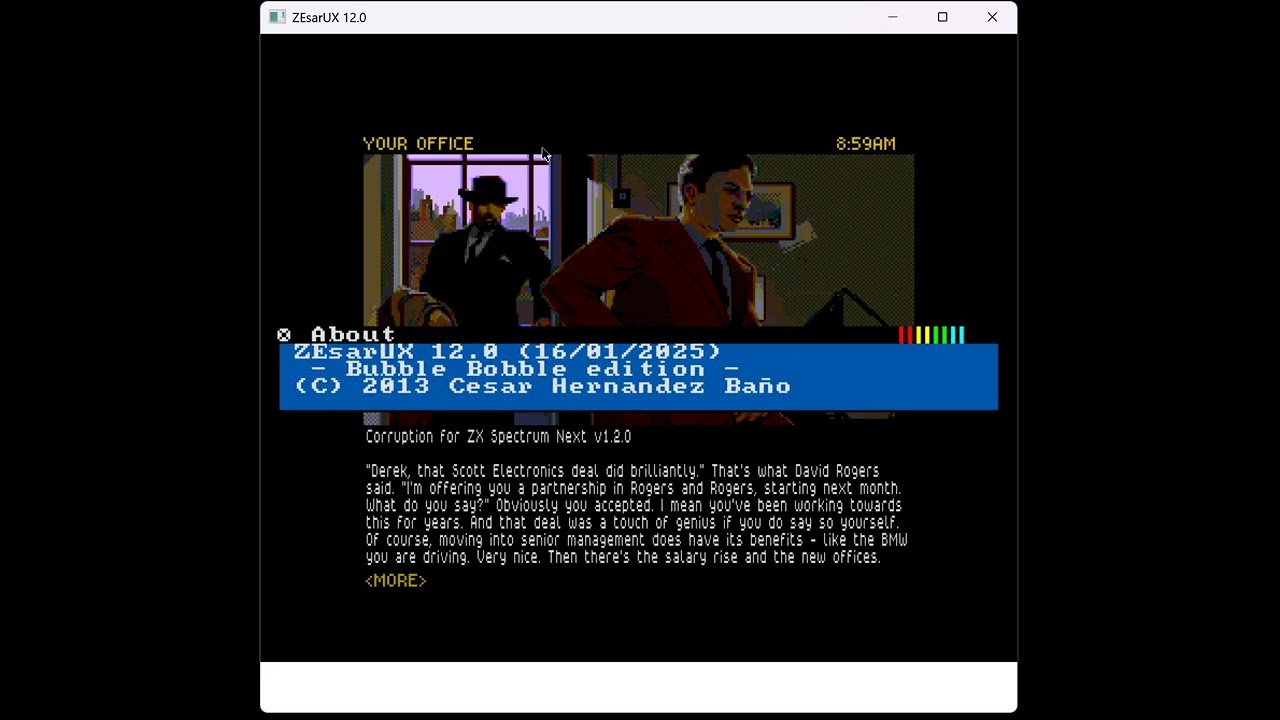Click the ZEsarUX 12.0 (16/01/2025) version line
1280x720 pixels.
pyautogui.click(x=507, y=352)
